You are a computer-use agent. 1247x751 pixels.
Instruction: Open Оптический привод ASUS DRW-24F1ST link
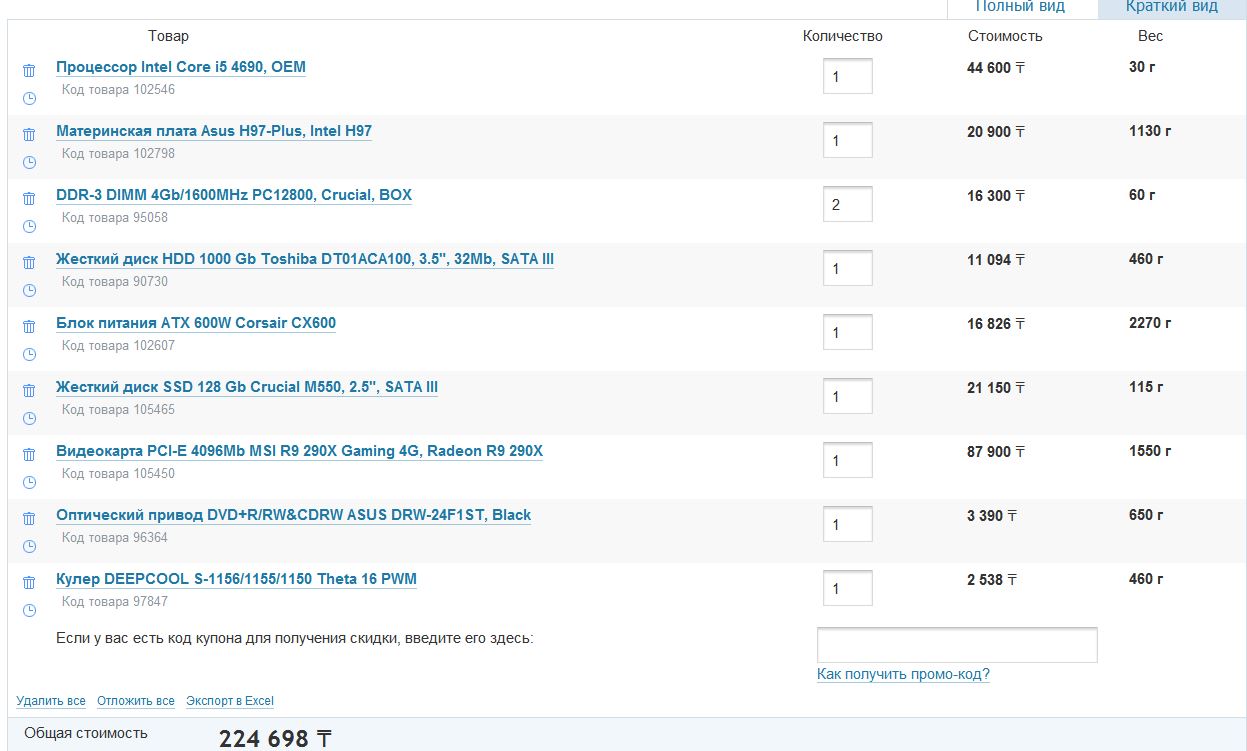point(293,515)
